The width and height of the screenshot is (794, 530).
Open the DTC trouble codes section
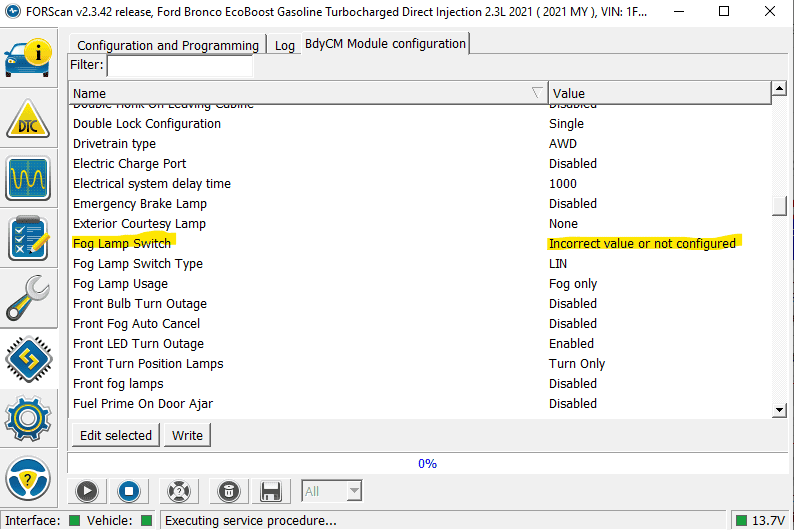28,118
